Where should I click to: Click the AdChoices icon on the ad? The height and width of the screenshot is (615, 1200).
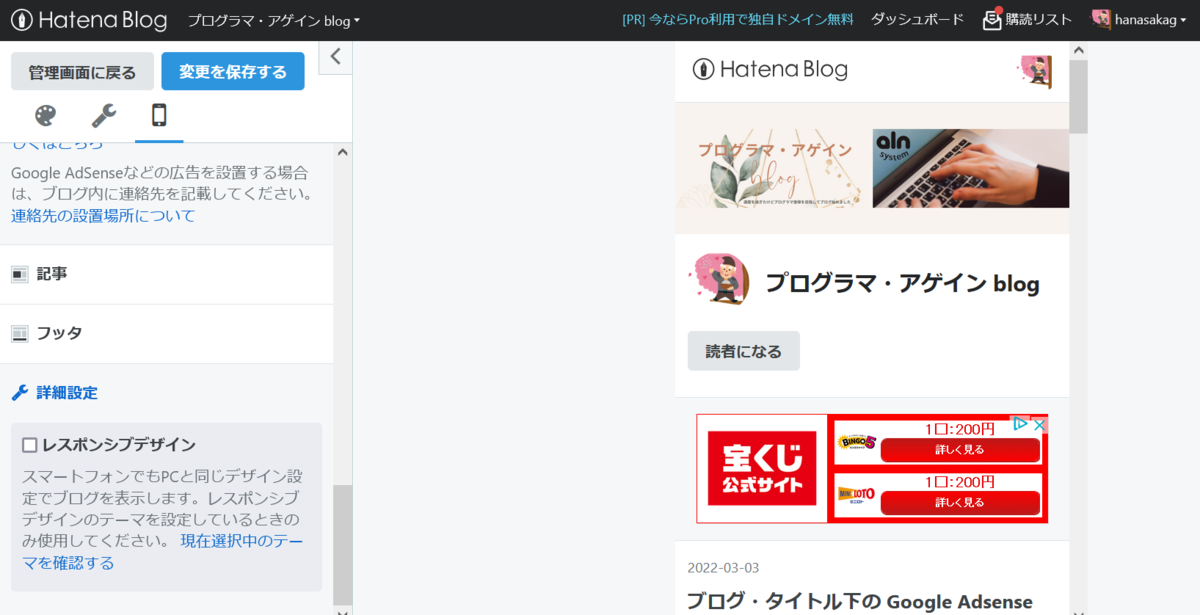[1021, 424]
